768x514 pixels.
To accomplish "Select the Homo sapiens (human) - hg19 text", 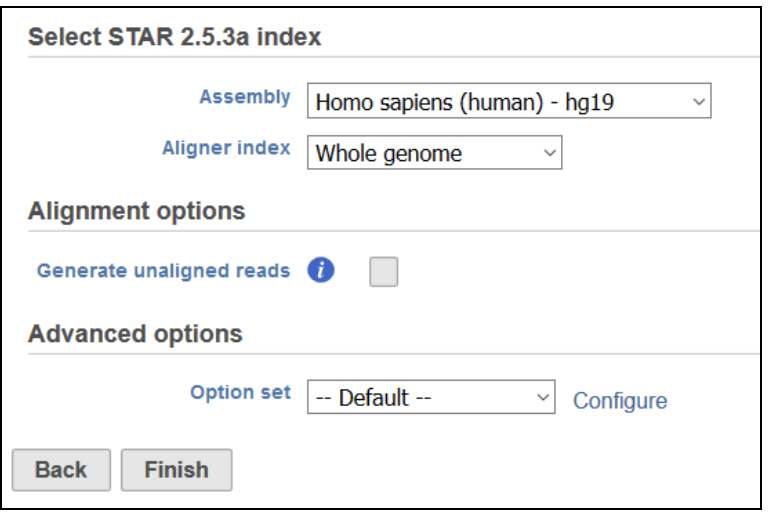I will [x=464, y=102].
